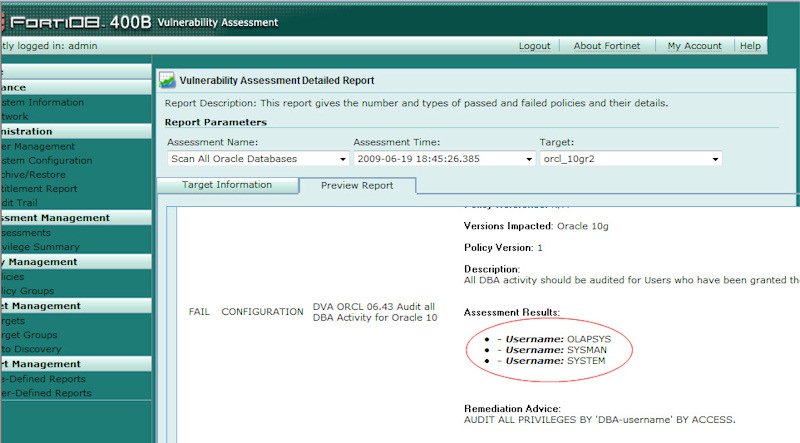The image size is (800, 443).
Task: Open the Assessment Name dropdown
Action: coord(258,159)
